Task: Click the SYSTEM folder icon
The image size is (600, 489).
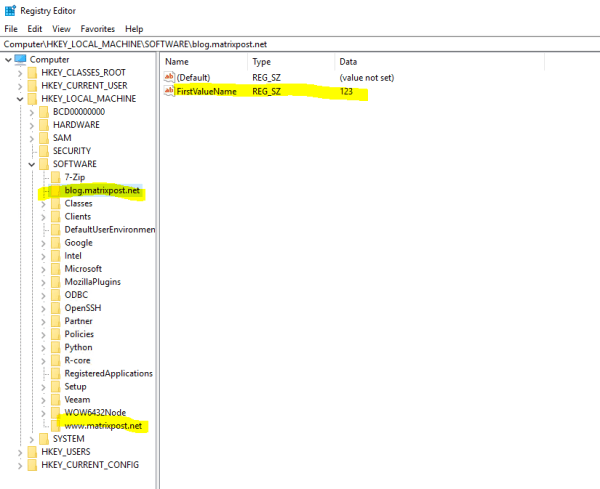Action: (x=44, y=439)
